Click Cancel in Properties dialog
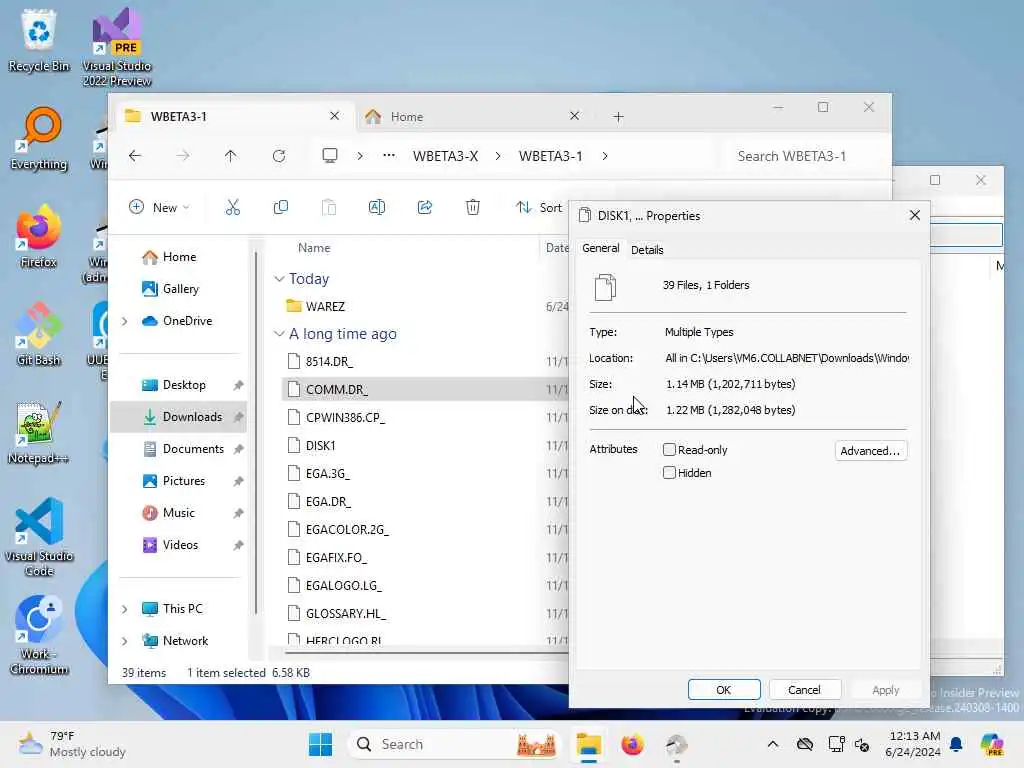 coord(804,690)
